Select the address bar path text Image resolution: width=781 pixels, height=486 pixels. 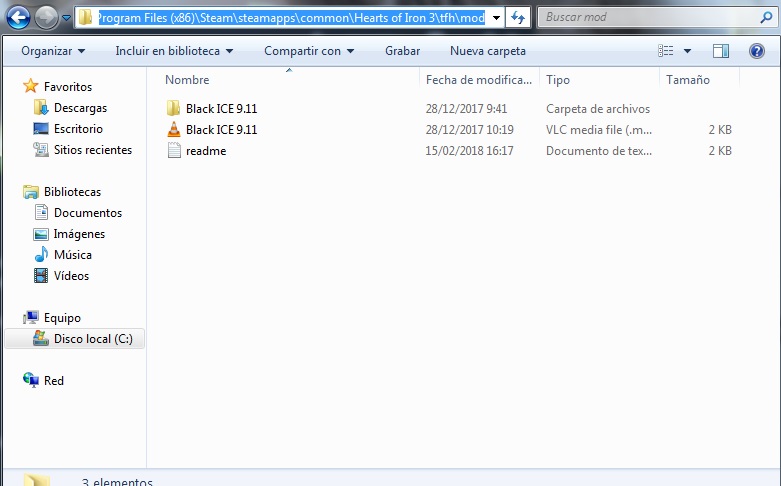coord(291,18)
